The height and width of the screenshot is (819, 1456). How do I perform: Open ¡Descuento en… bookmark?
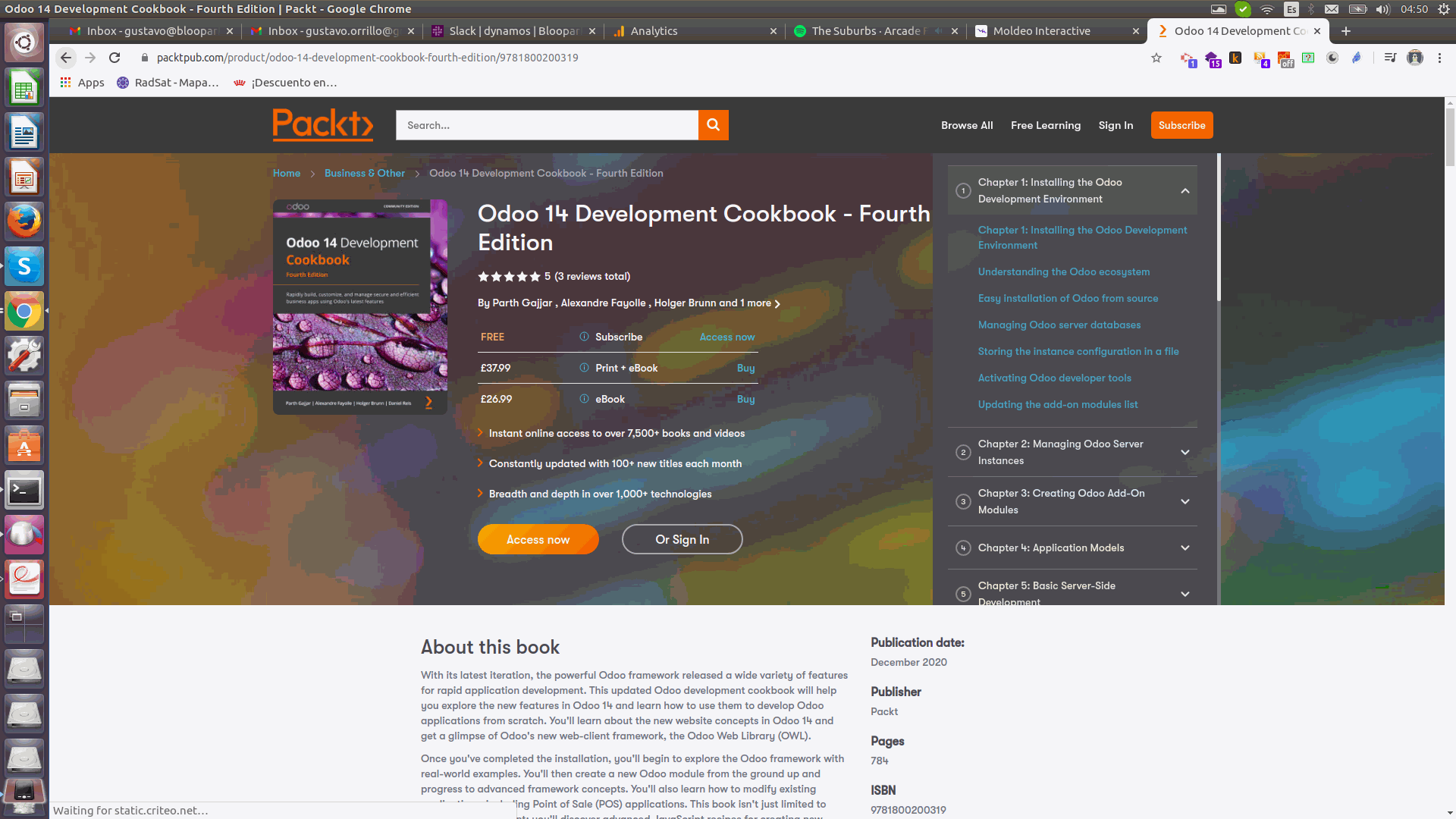[286, 83]
